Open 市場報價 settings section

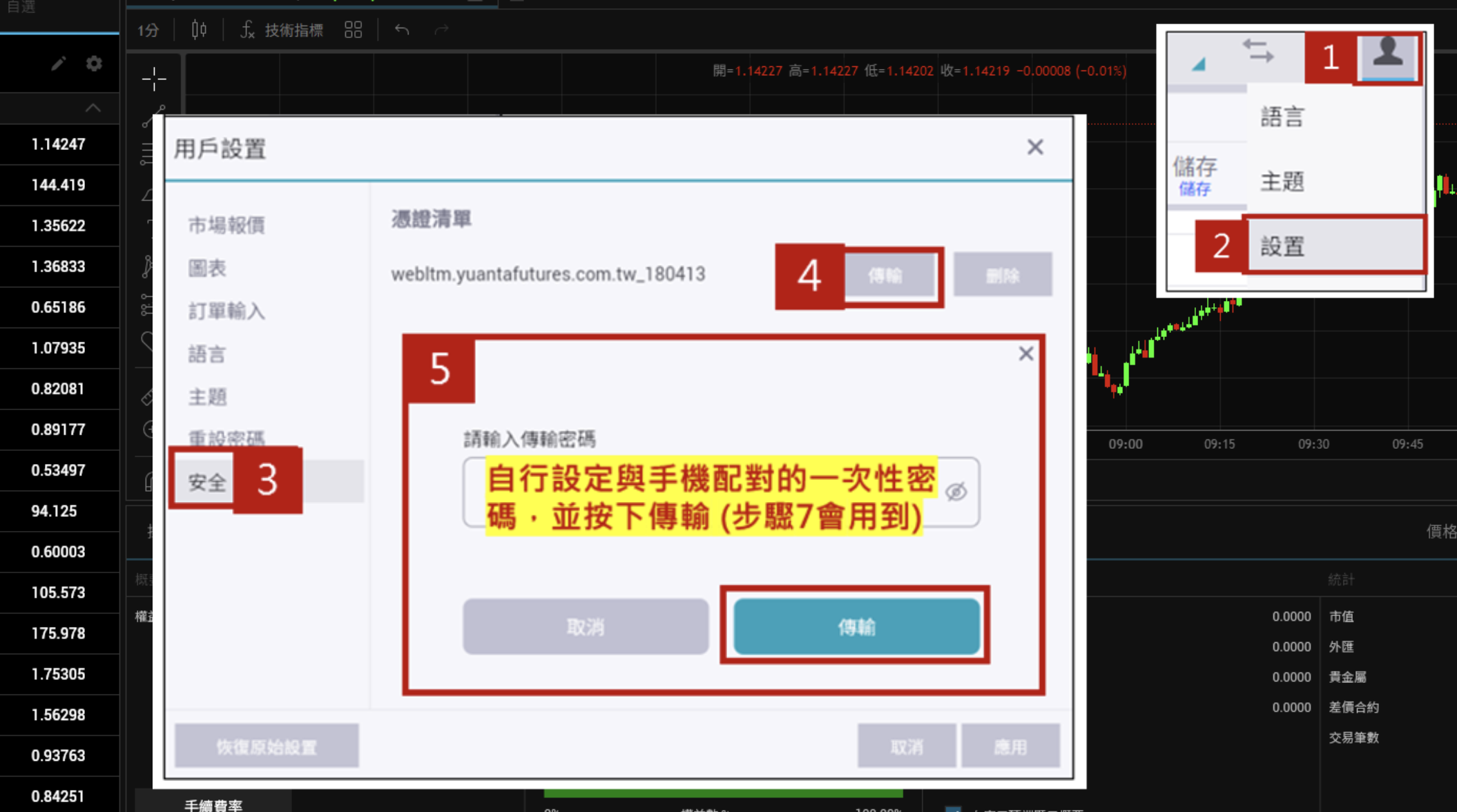coord(226,226)
